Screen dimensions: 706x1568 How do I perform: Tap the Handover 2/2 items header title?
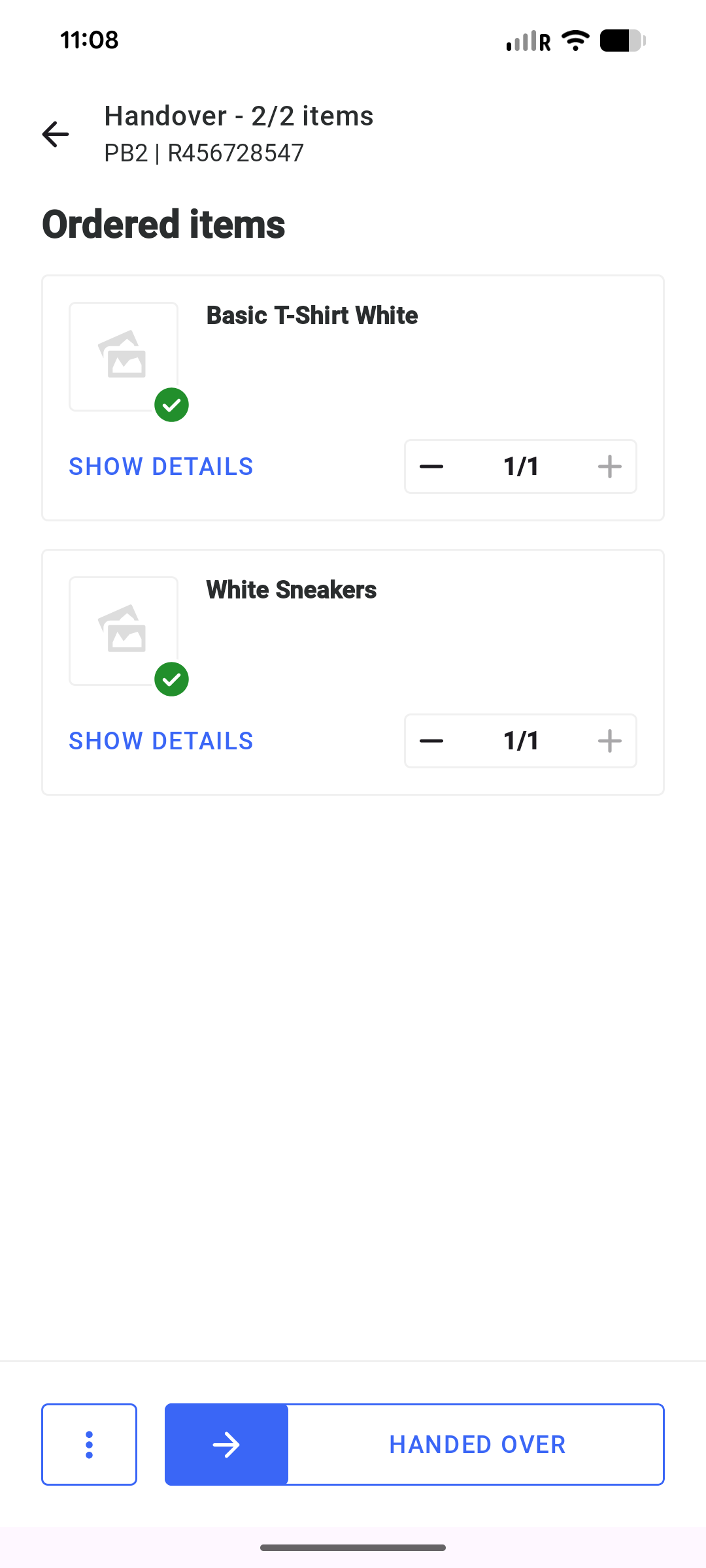239,116
